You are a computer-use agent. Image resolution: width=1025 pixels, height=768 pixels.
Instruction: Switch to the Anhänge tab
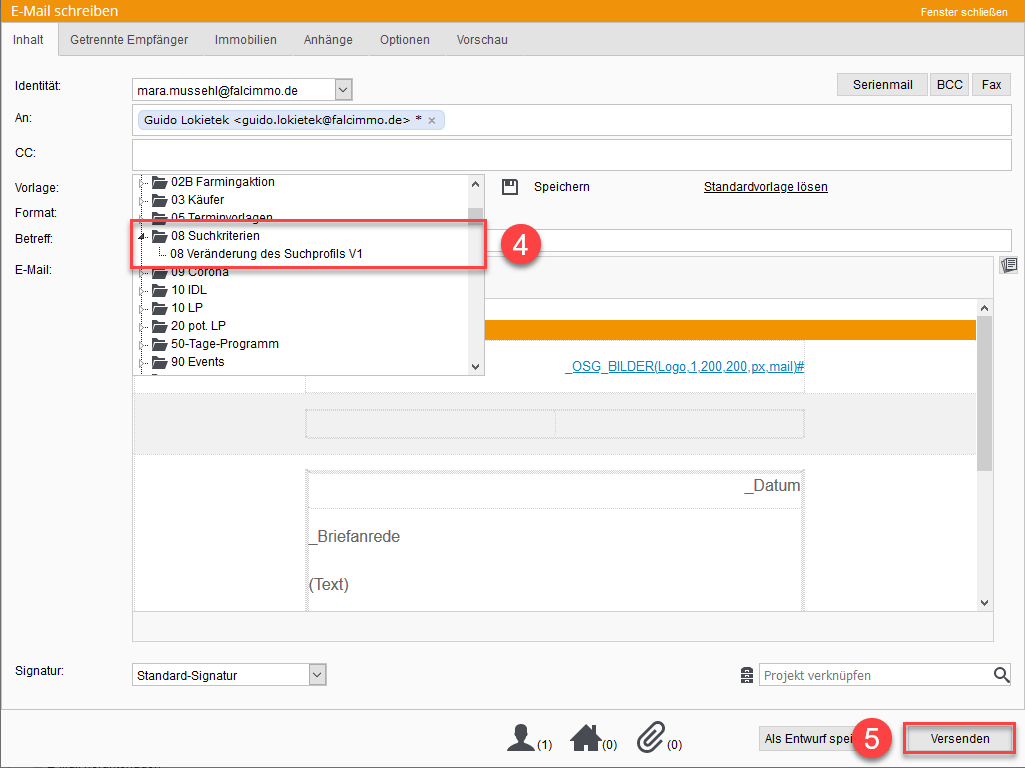point(328,40)
